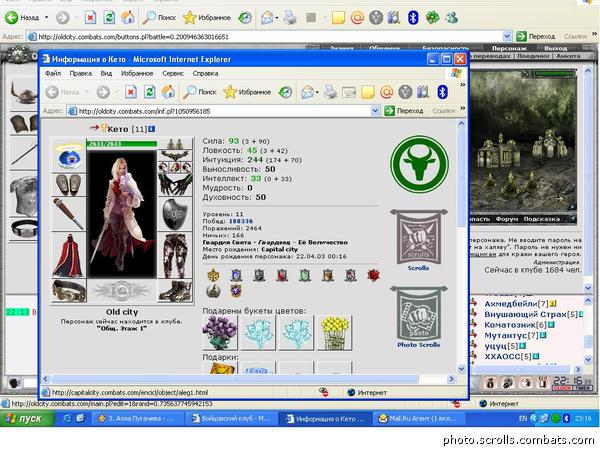Select player Мутантус[7] in the chat list

coord(511,336)
